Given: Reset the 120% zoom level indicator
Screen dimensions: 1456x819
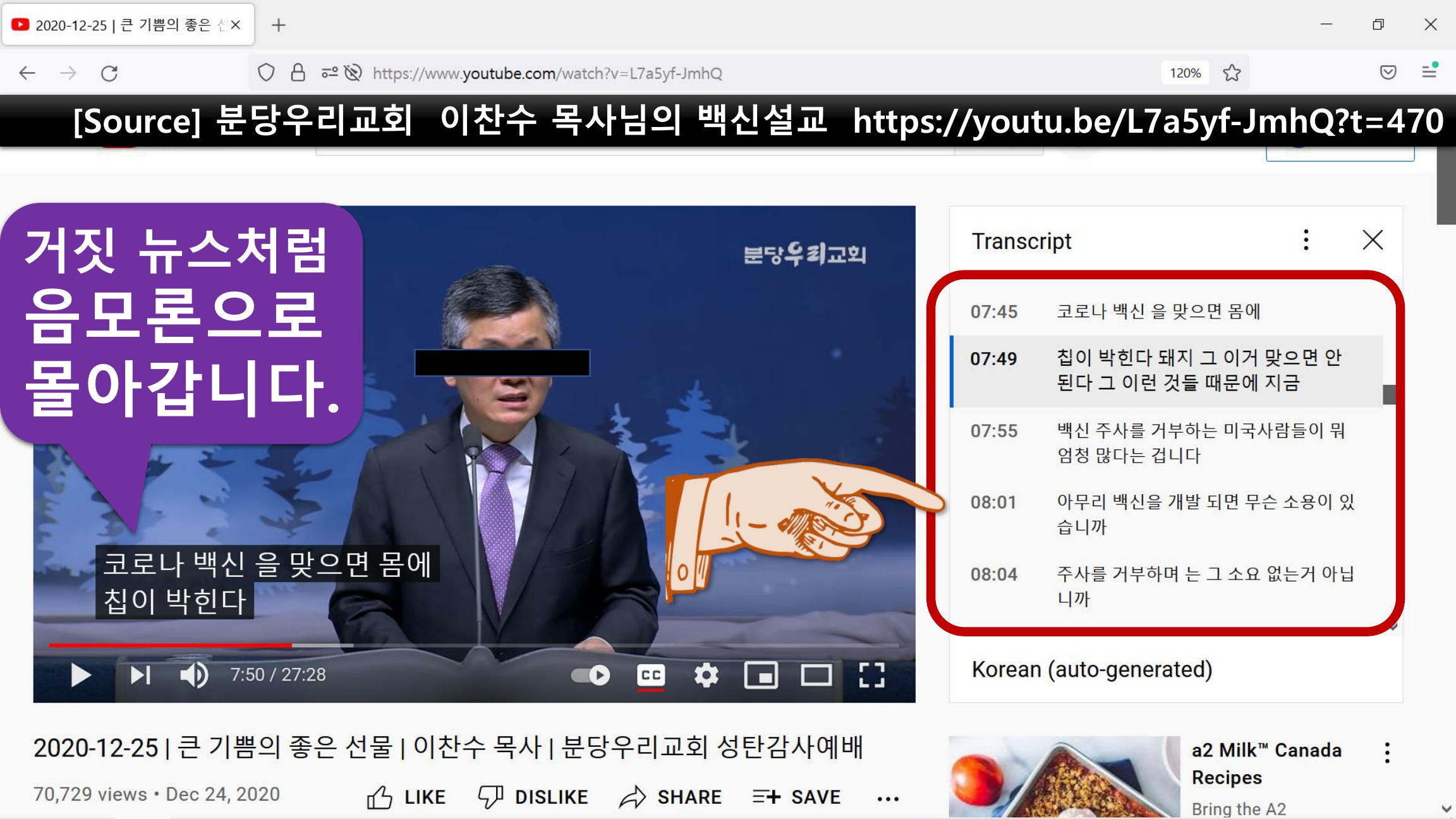Looking at the screenshot, I should click(1185, 73).
